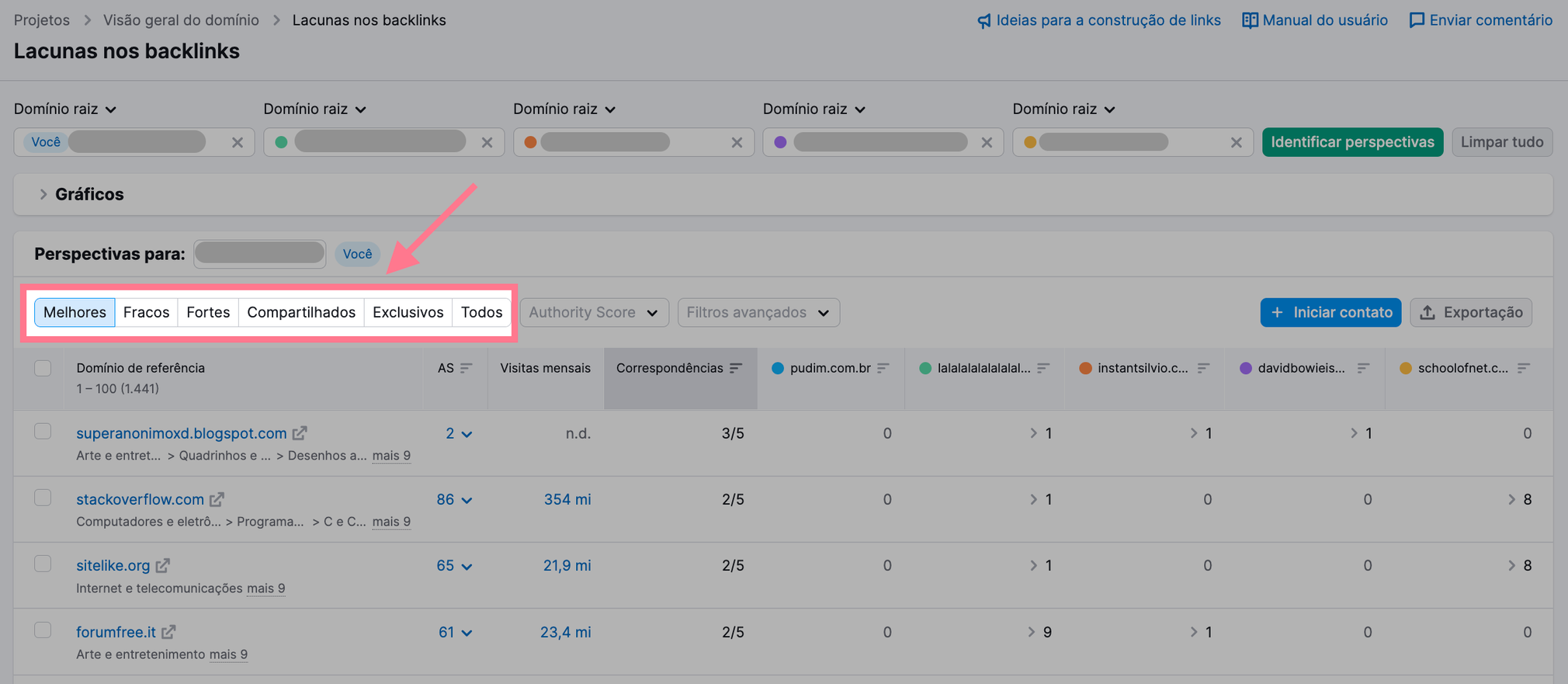The width and height of the screenshot is (1568, 684).
Task: Sort by schoolofnet.c... column icon
Action: (1524, 368)
